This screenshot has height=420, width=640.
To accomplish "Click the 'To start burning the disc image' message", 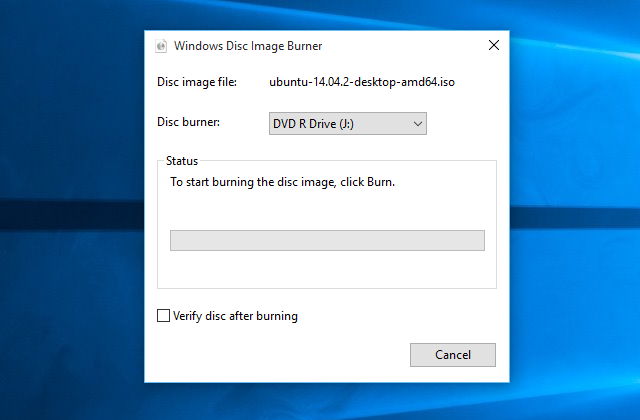I will 282,182.
